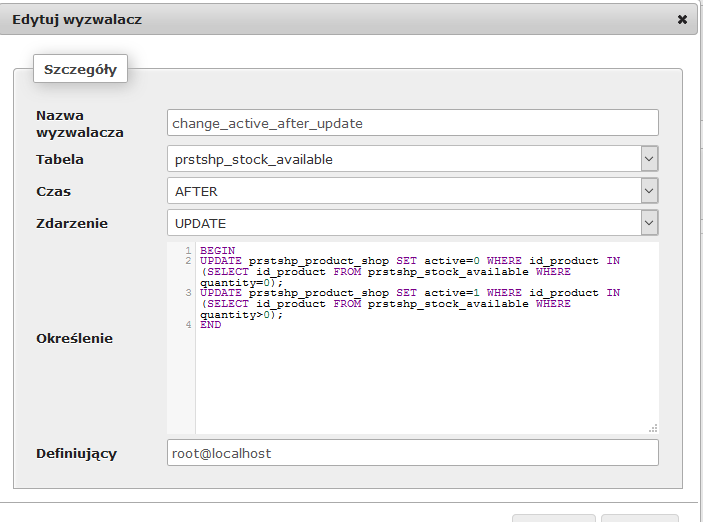This screenshot has height=522, width=703.
Task: Grab the editor resize handle
Action: (x=653, y=428)
